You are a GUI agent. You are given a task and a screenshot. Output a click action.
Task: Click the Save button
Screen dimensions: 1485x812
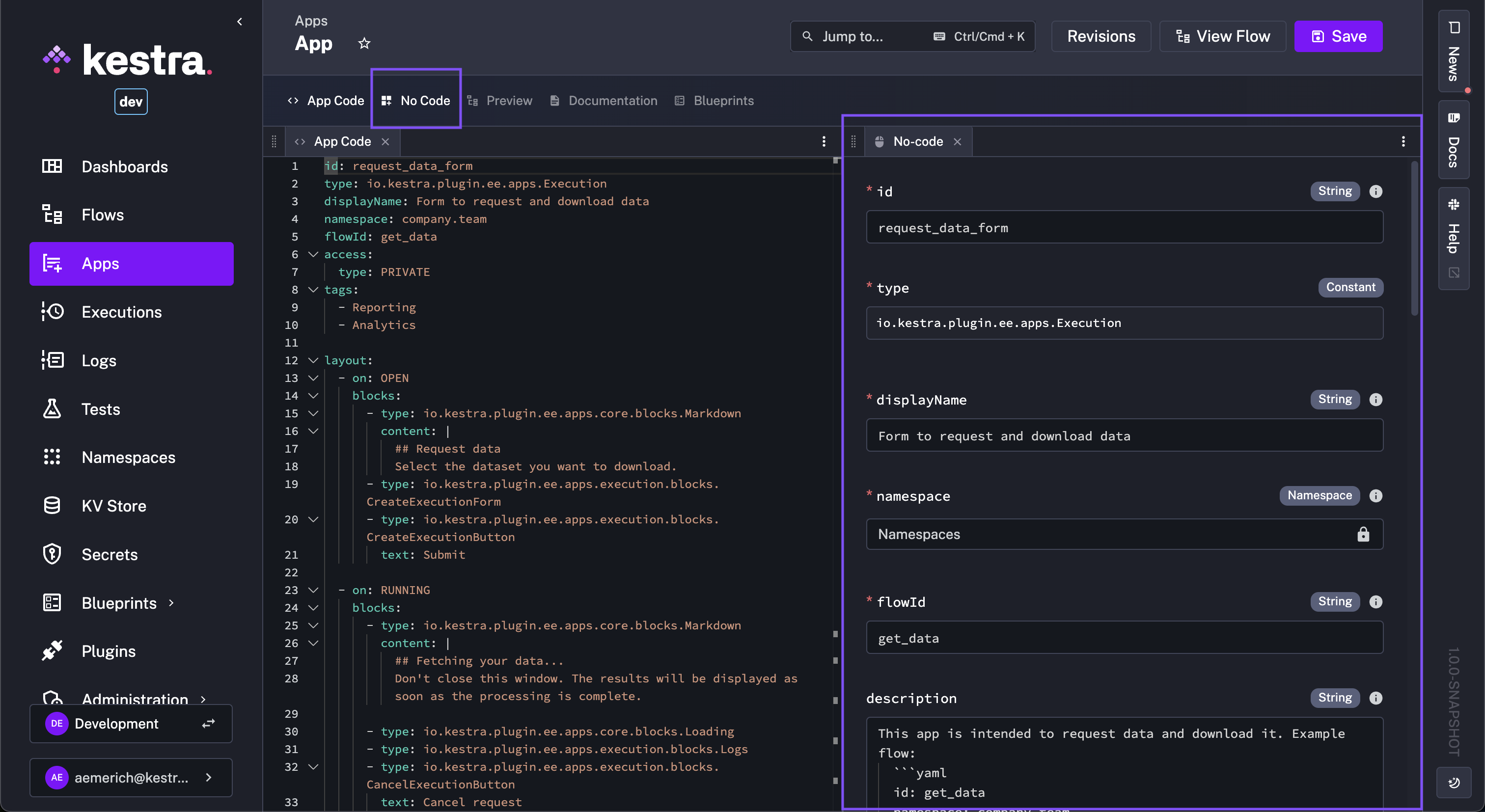[1338, 36]
